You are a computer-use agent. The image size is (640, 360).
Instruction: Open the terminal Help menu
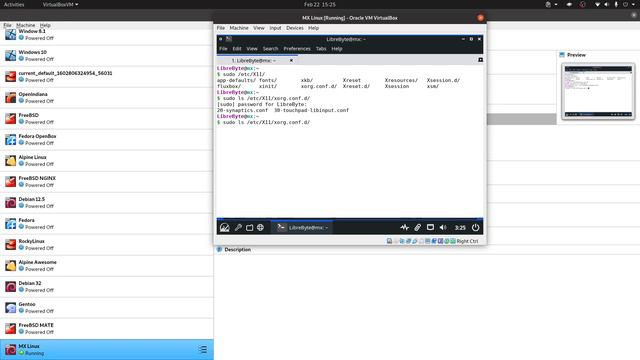pos(337,49)
